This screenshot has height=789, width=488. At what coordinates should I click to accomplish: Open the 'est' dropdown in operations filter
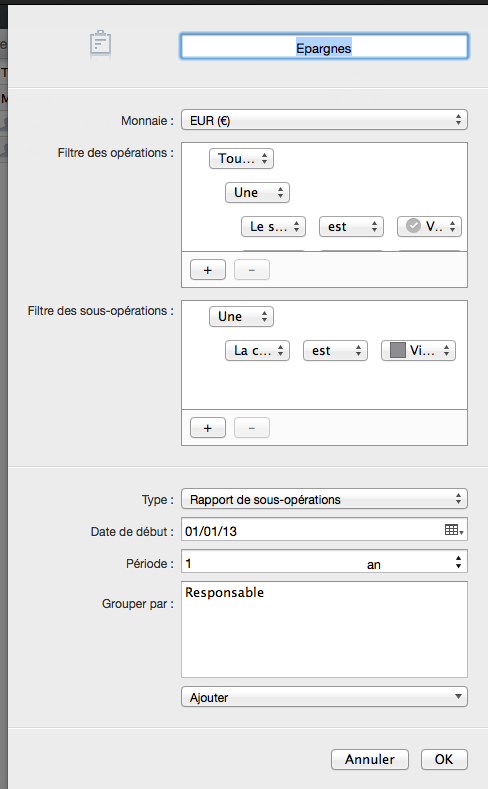[x=351, y=226]
